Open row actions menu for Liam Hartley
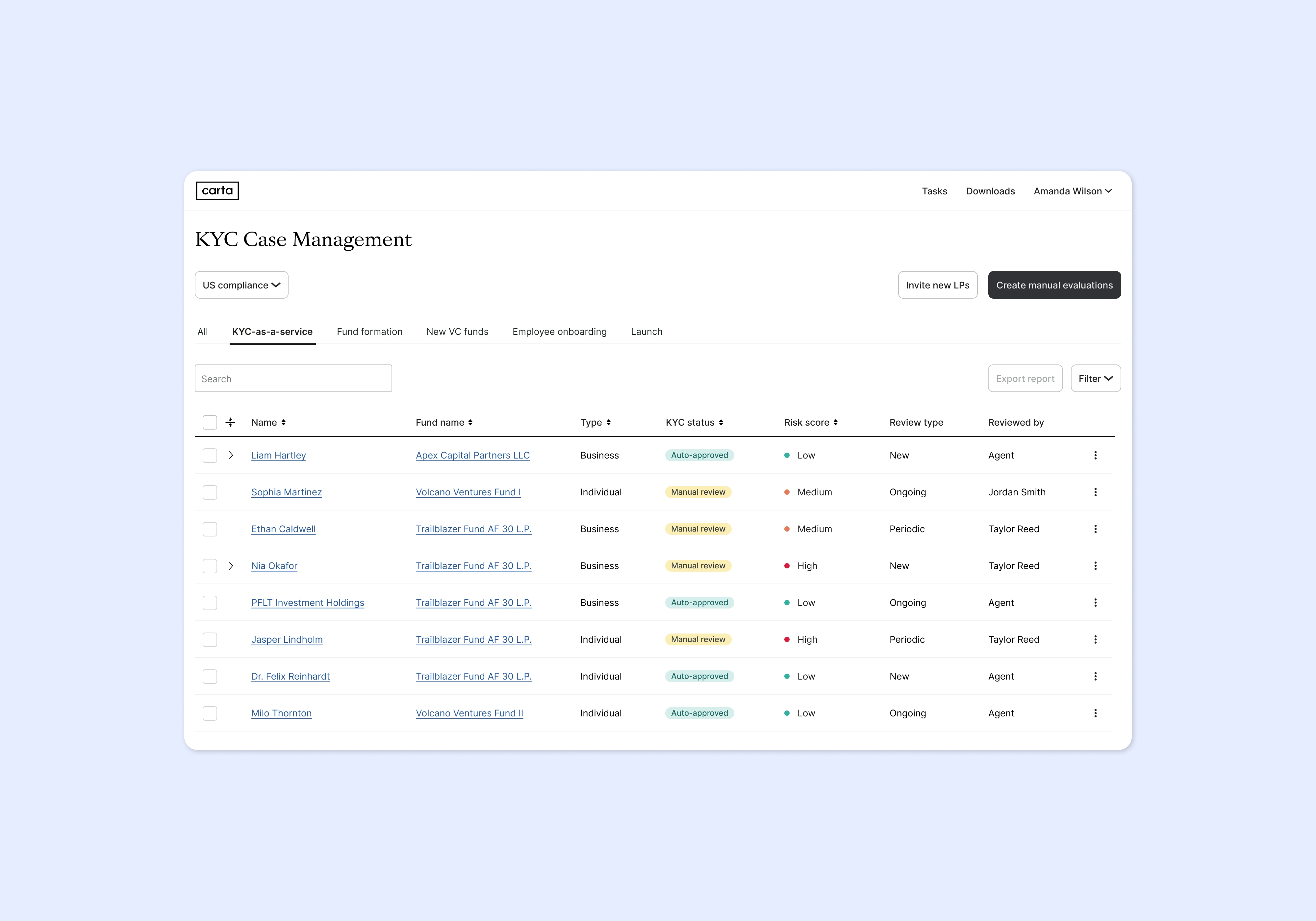The image size is (1316, 921). click(x=1095, y=455)
